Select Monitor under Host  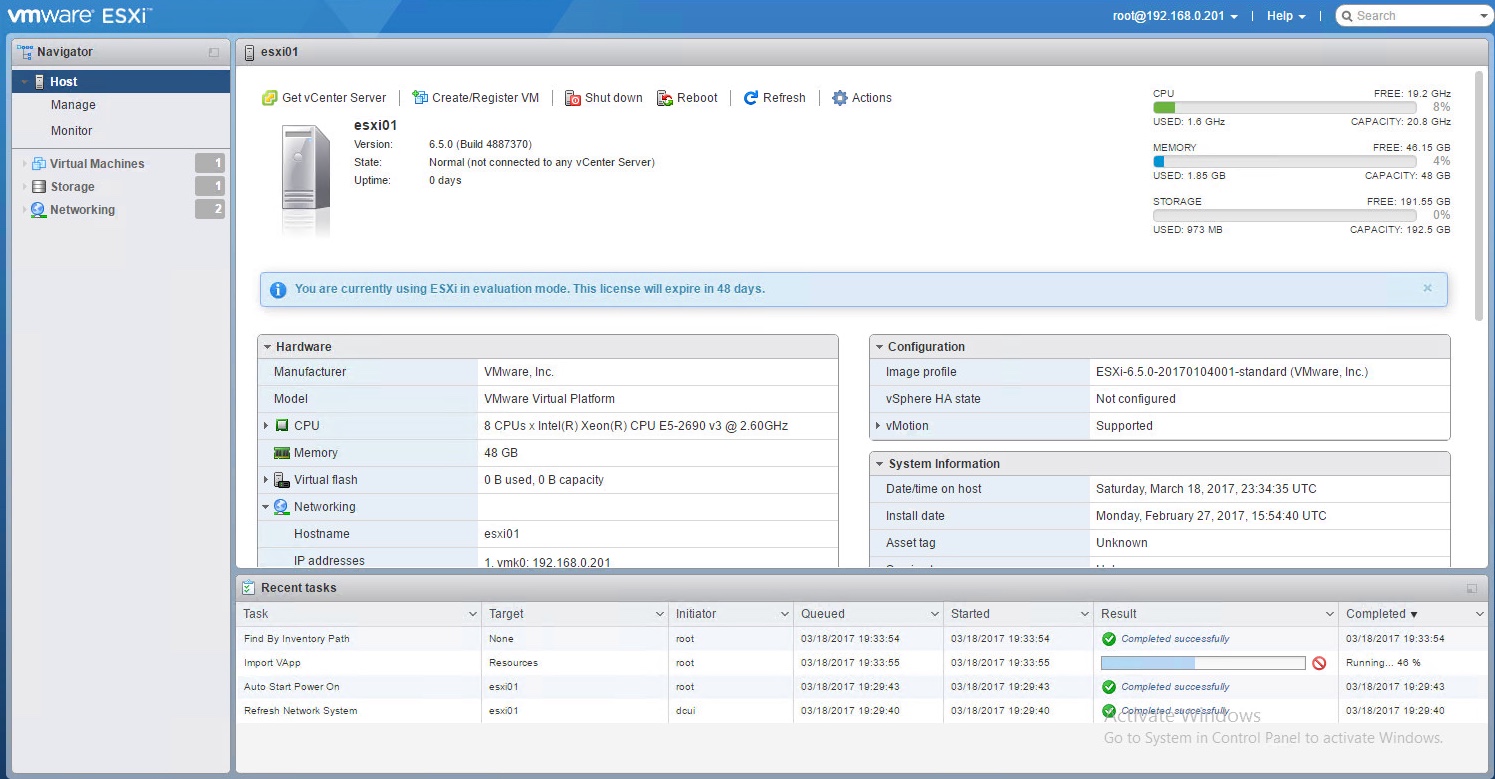[x=71, y=131]
